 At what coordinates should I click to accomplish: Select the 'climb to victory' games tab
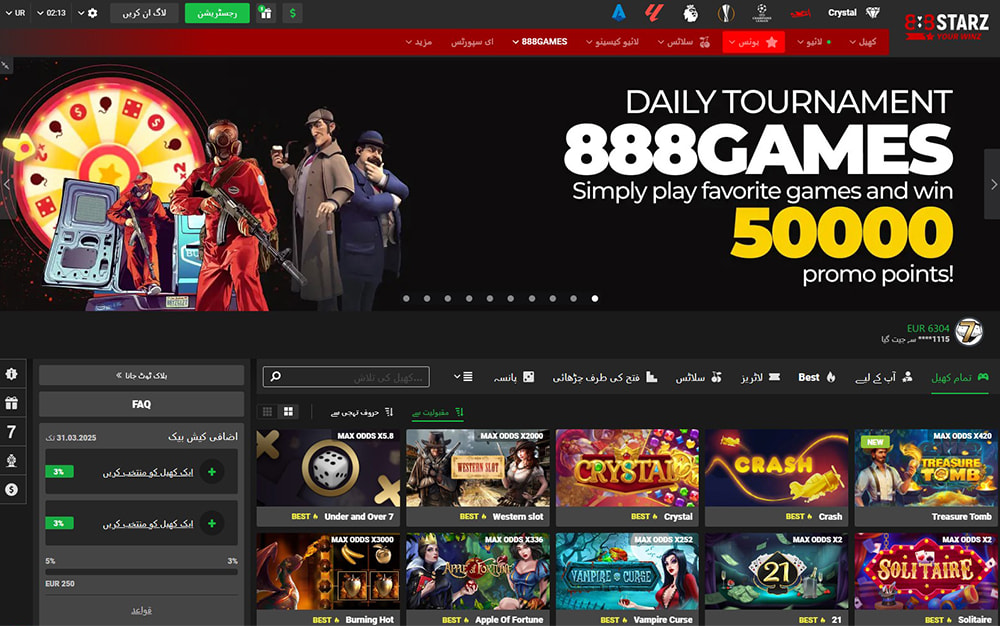click(605, 377)
